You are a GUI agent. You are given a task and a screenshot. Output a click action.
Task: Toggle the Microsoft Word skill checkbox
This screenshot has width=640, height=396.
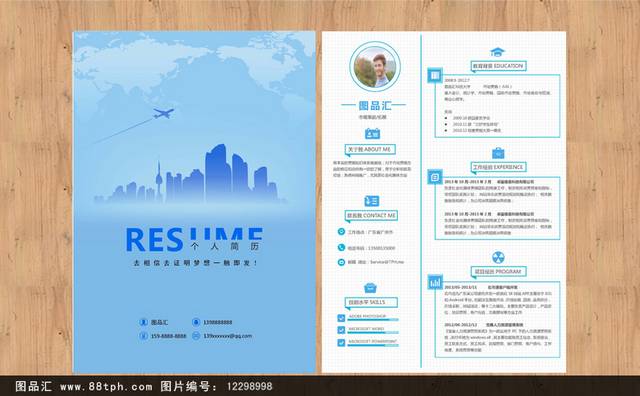tap(341, 330)
